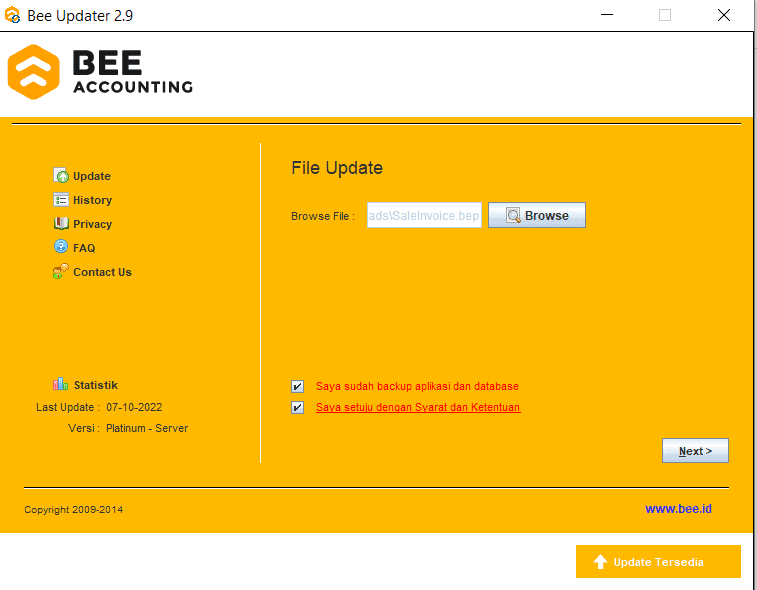Minimize the Bee Updater window
757x590 pixels.
tap(607, 15)
